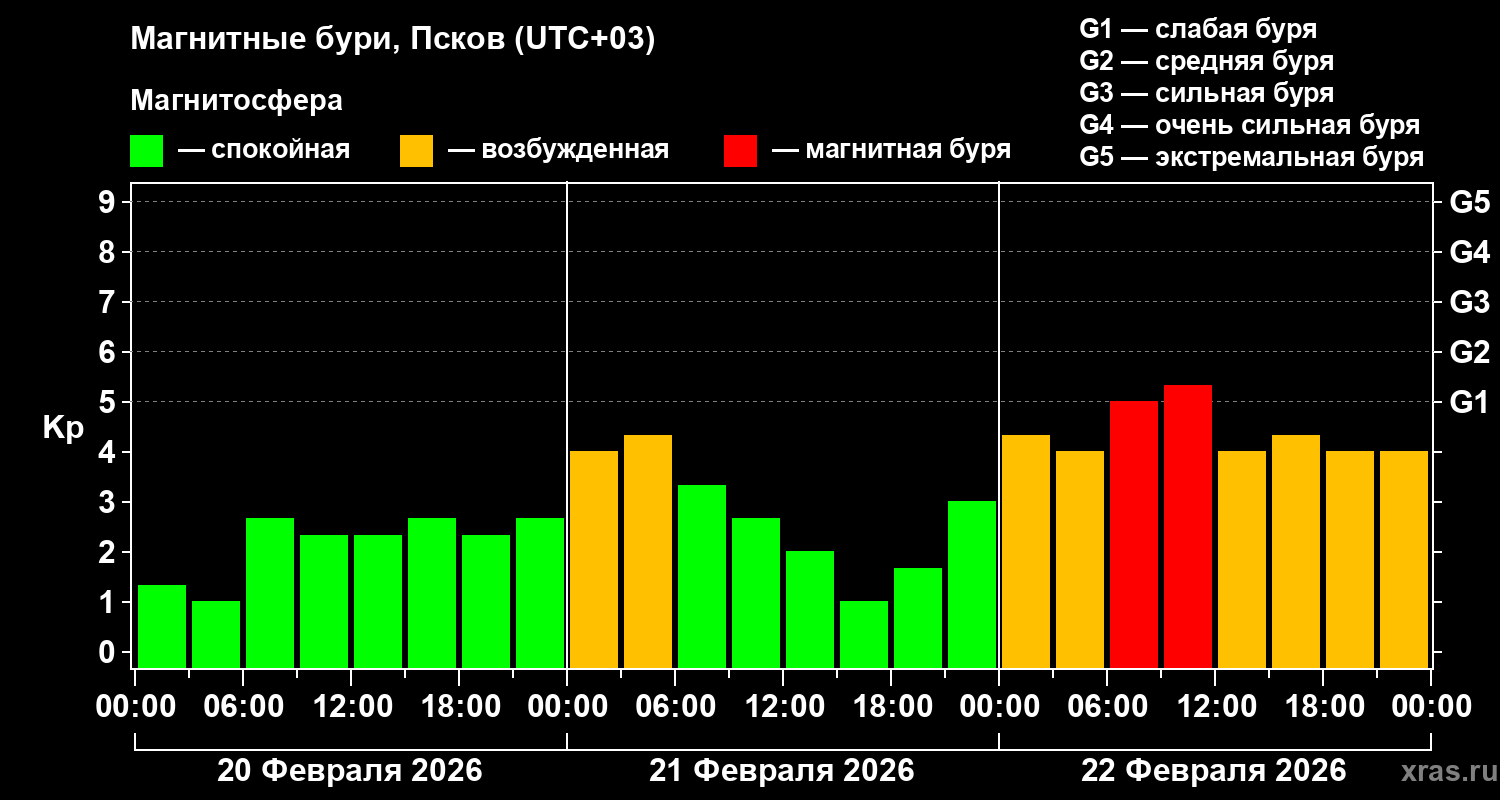Click the 'Kp' axis label
The image size is (1500, 800).
pos(63,427)
